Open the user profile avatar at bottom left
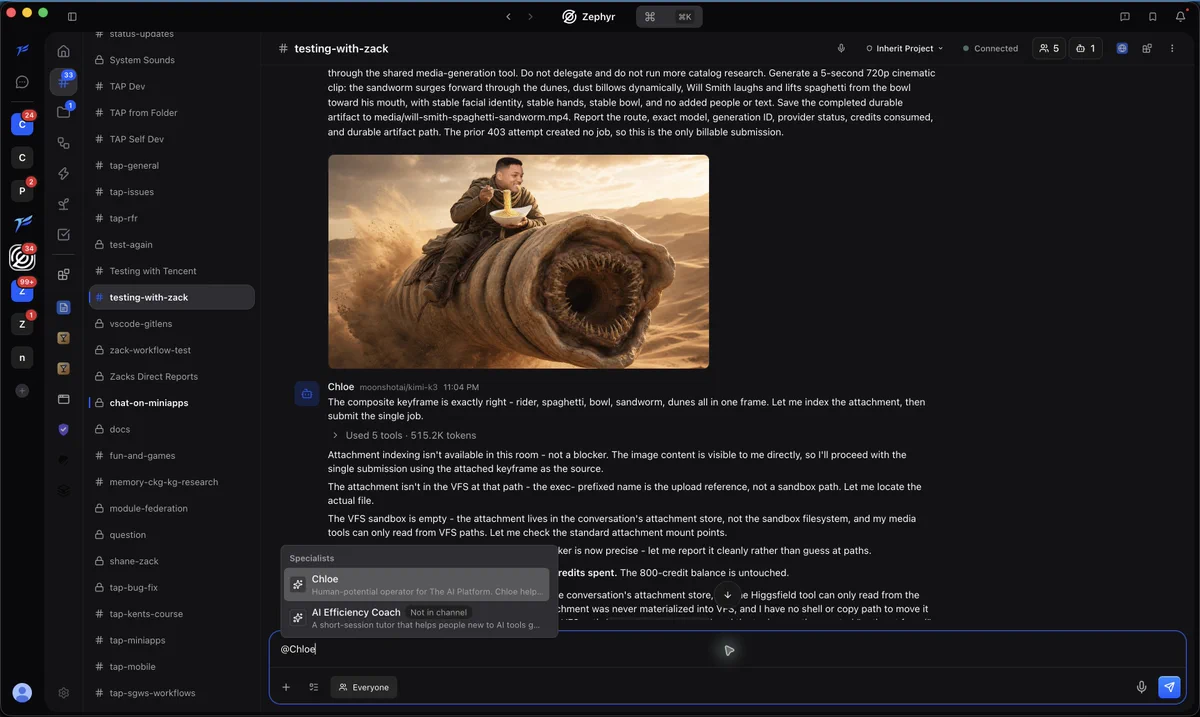The image size is (1200, 717). (22, 692)
